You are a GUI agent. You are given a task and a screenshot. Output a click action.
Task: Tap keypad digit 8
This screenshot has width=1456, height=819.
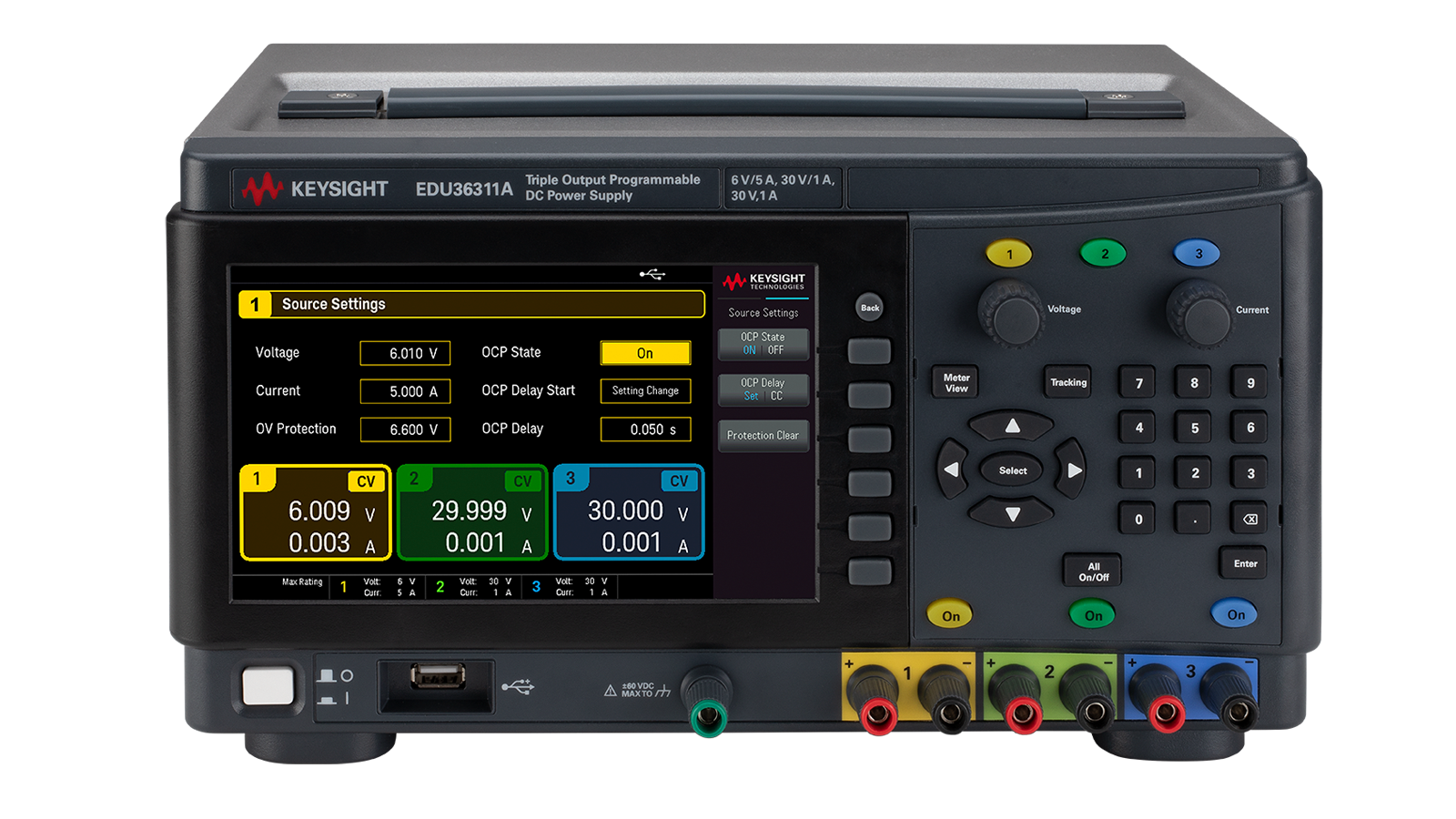click(1194, 383)
